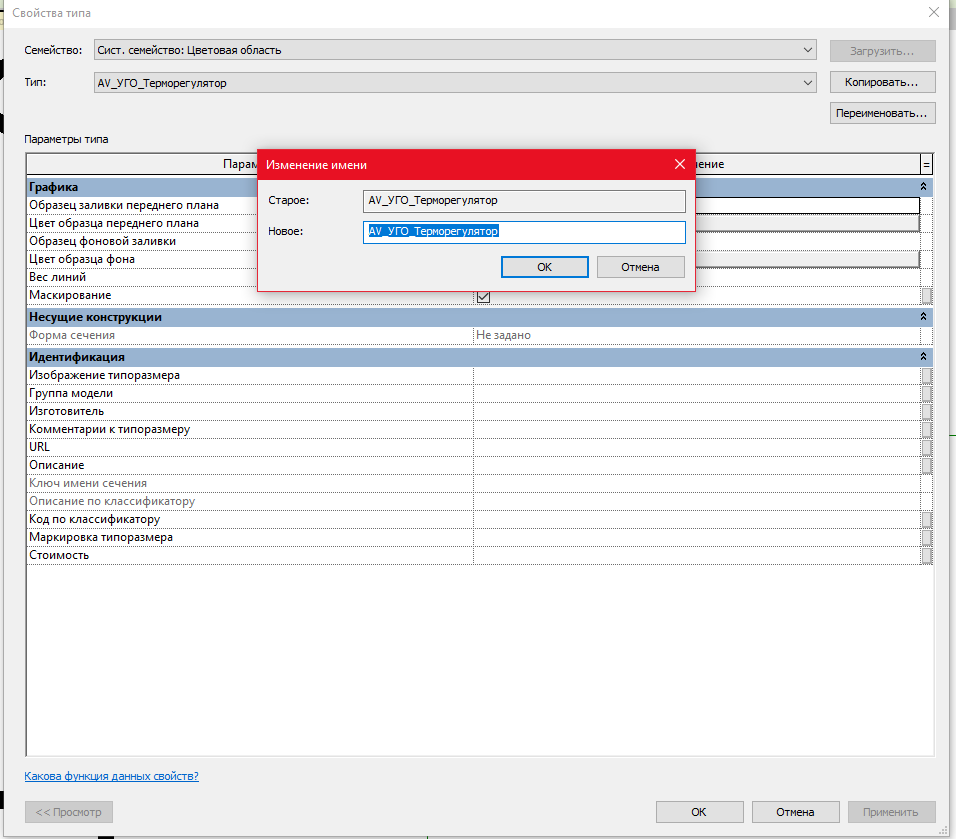Click the associate button for Код по классификатору

(927, 519)
